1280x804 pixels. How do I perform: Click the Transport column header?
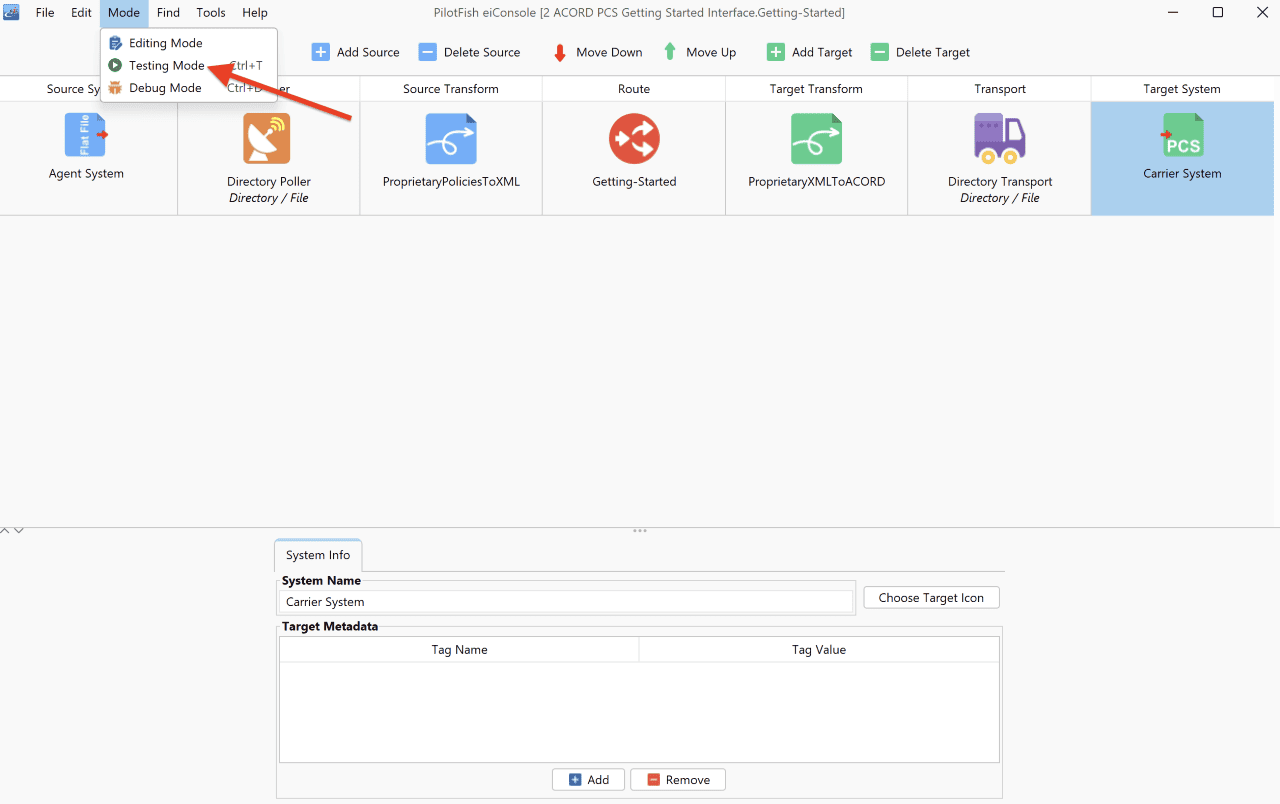click(1000, 89)
